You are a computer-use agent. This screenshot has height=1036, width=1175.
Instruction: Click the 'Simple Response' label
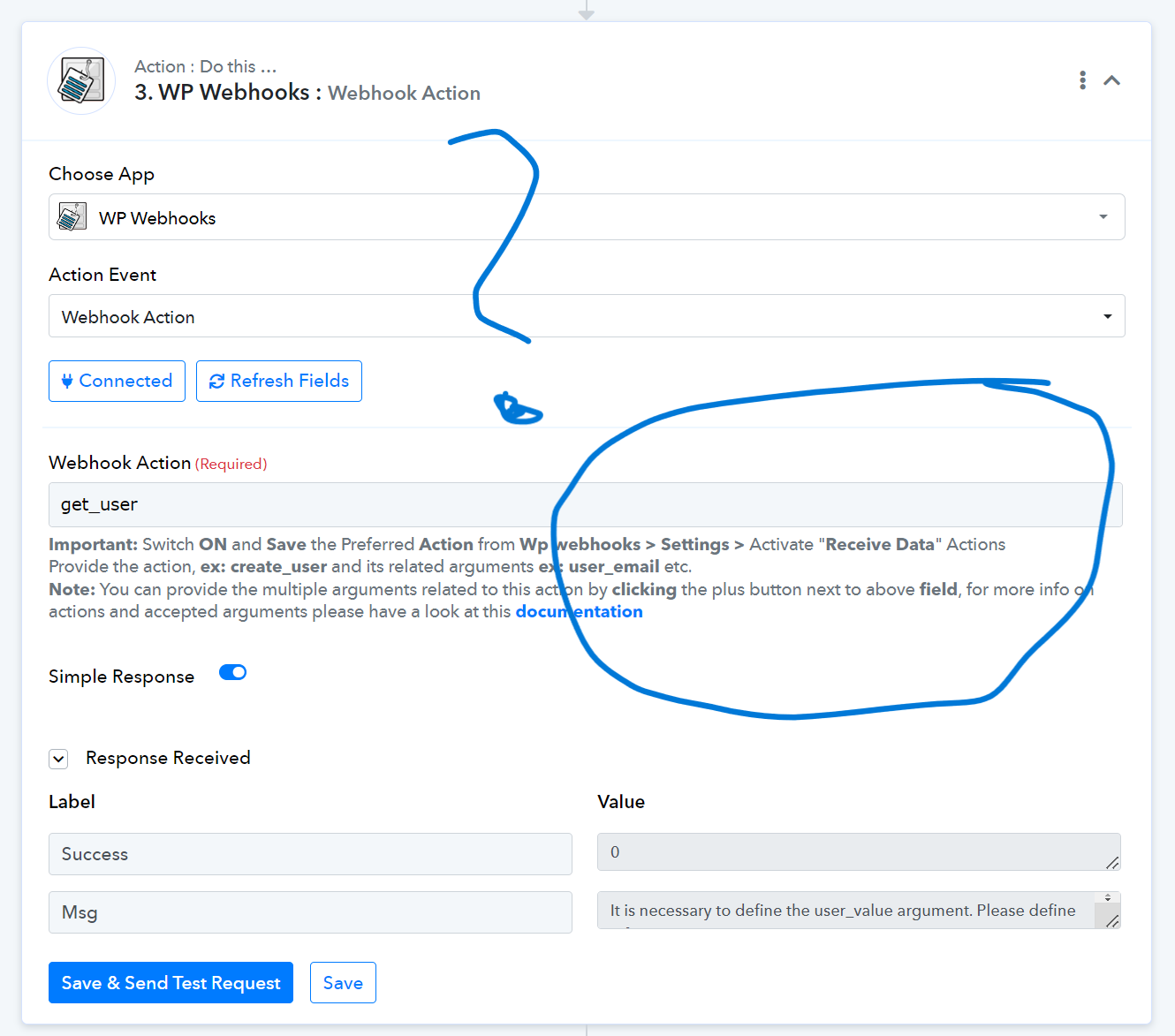121,677
